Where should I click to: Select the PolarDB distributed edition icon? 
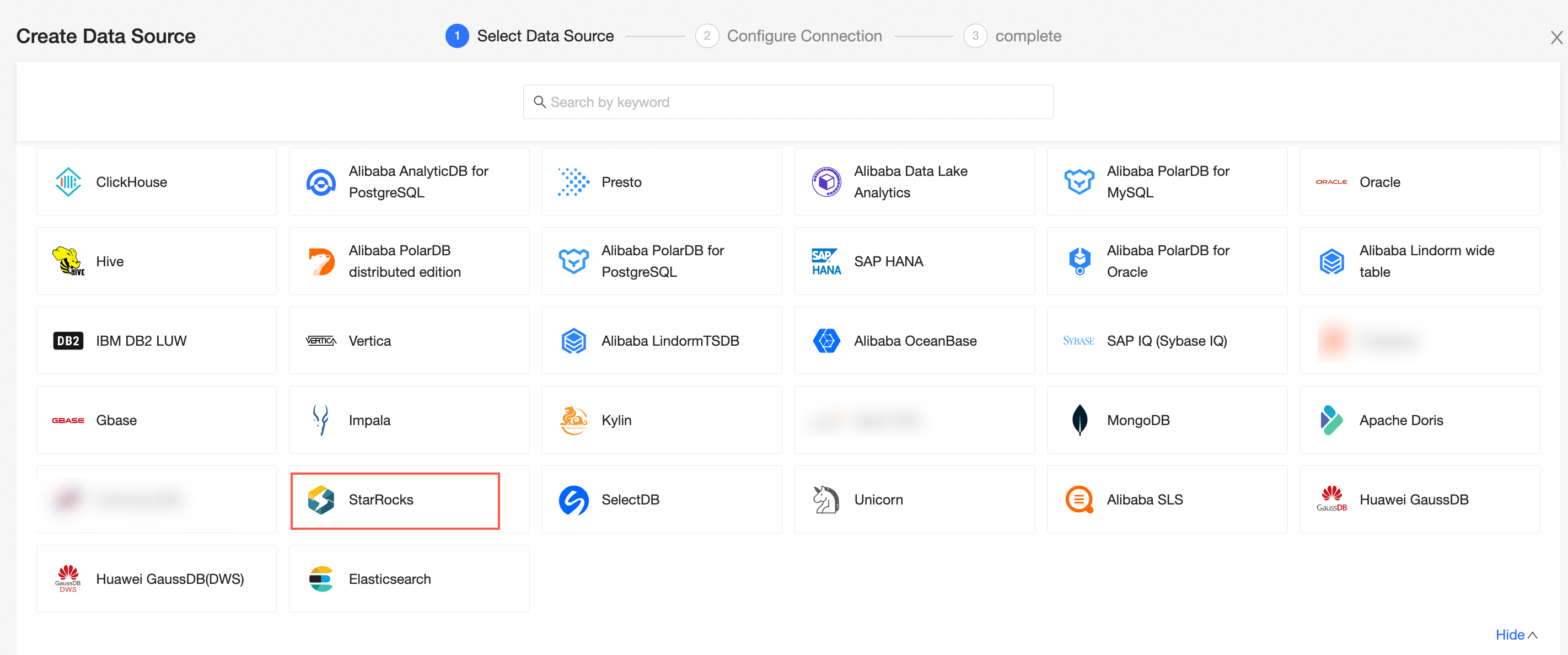(321, 261)
